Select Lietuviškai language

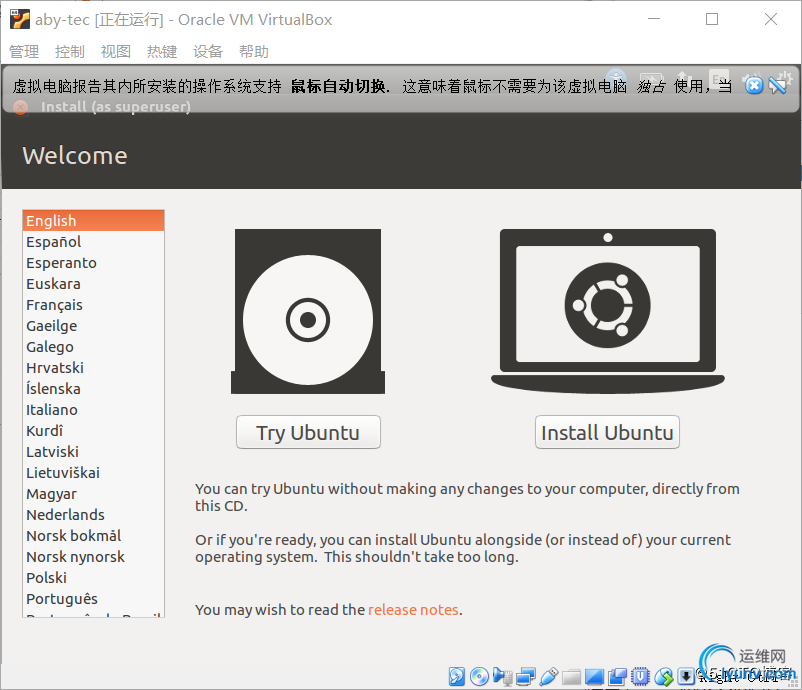tap(93, 473)
